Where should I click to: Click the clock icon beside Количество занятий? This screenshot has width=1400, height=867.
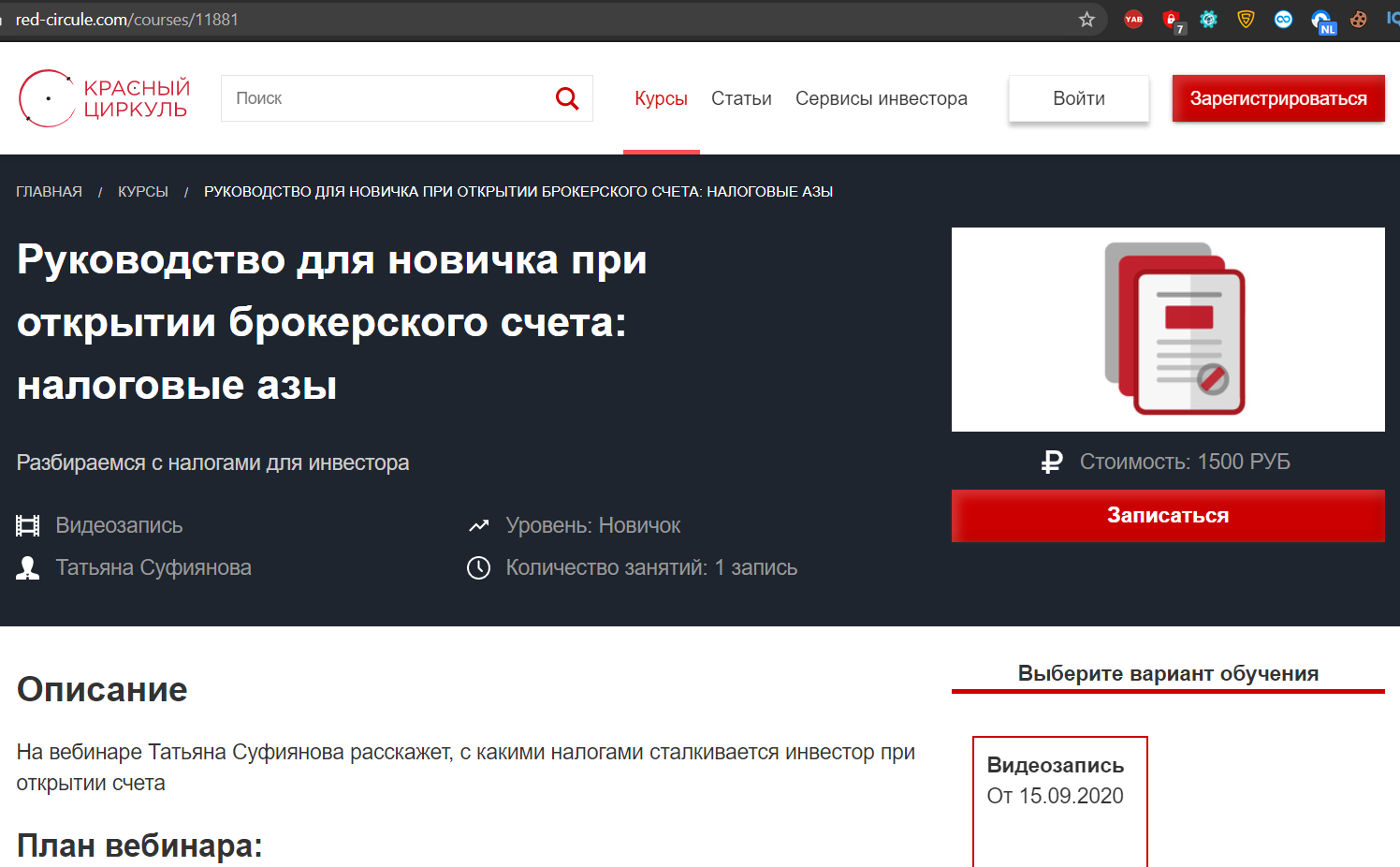[478, 568]
